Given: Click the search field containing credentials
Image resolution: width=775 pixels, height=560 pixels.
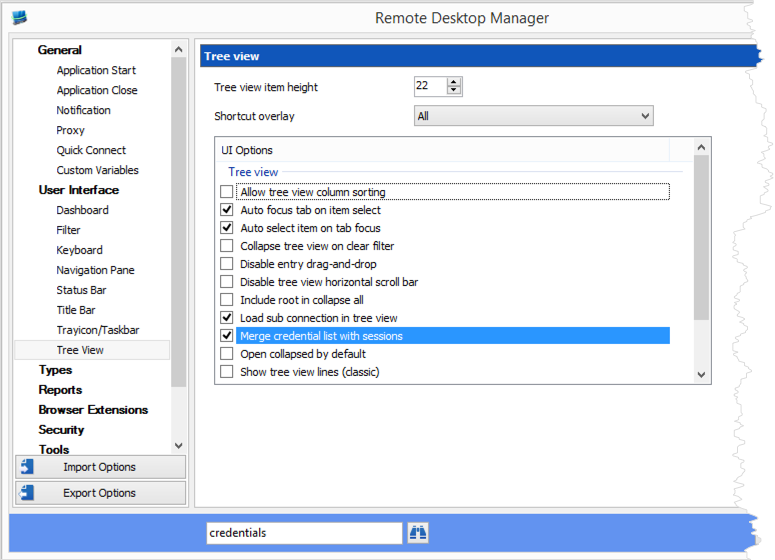Looking at the screenshot, I should pyautogui.click(x=303, y=533).
